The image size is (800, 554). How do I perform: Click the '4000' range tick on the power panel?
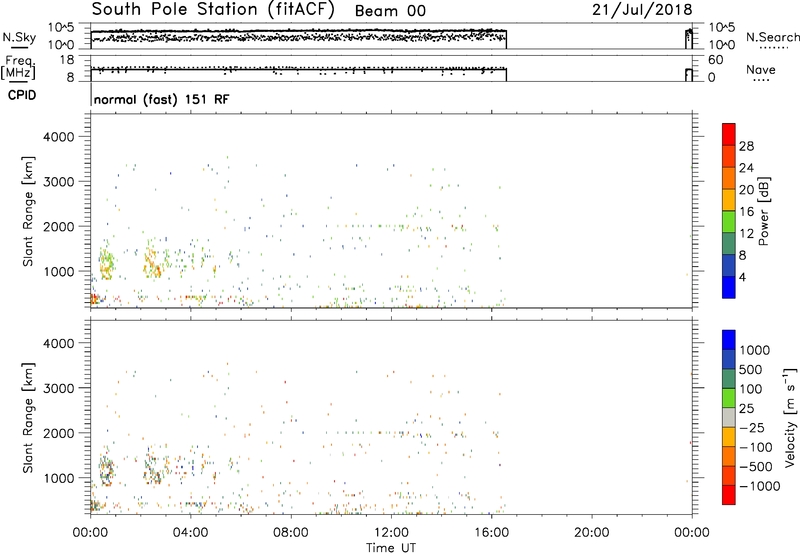click(x=59, y=137)
